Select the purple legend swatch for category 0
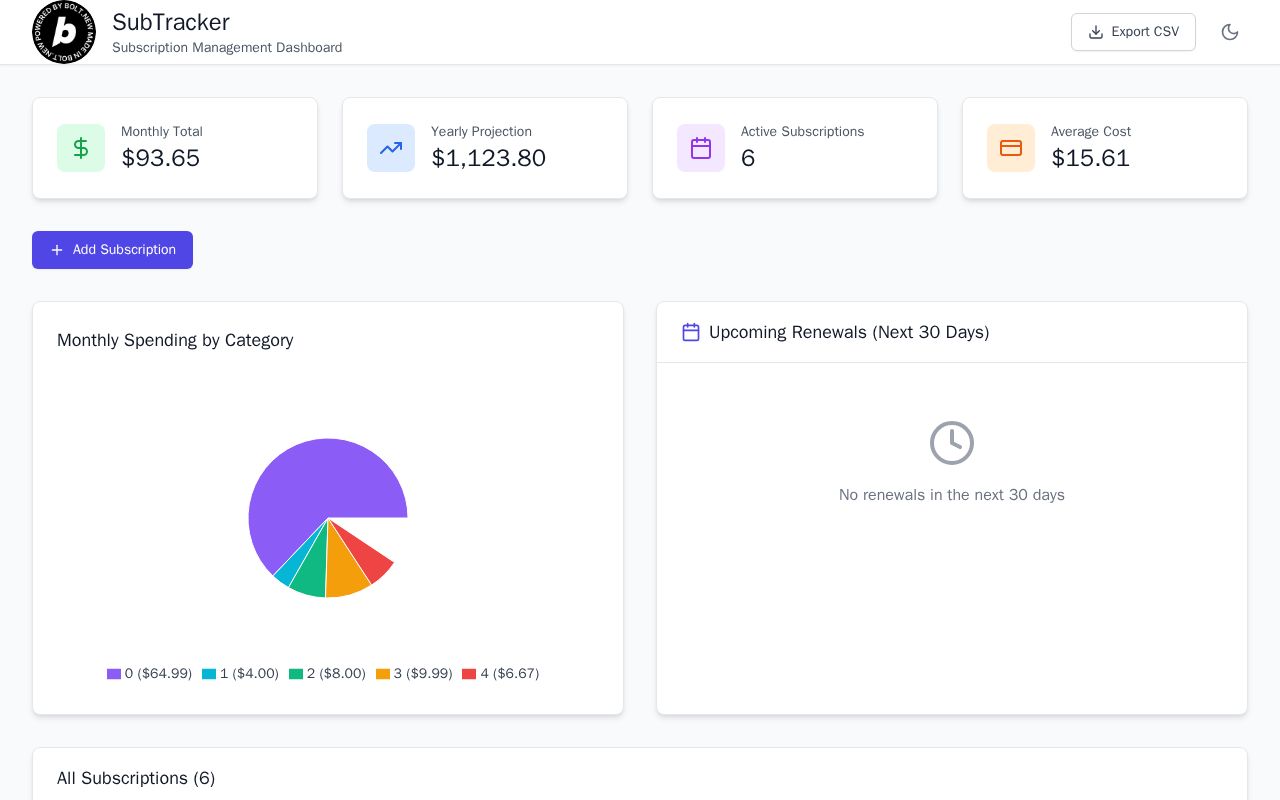This screenshot has height=800, width=1280. [114, 674]
